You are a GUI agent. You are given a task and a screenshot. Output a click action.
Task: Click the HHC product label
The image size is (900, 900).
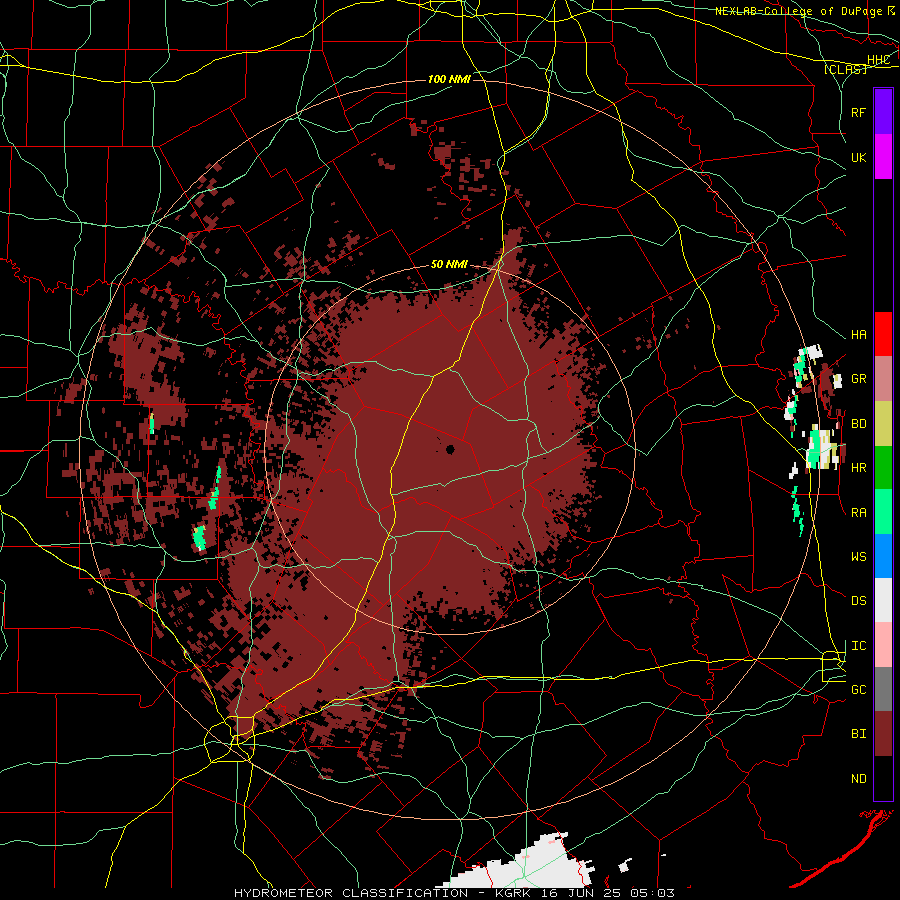click(x=878, y=60)
